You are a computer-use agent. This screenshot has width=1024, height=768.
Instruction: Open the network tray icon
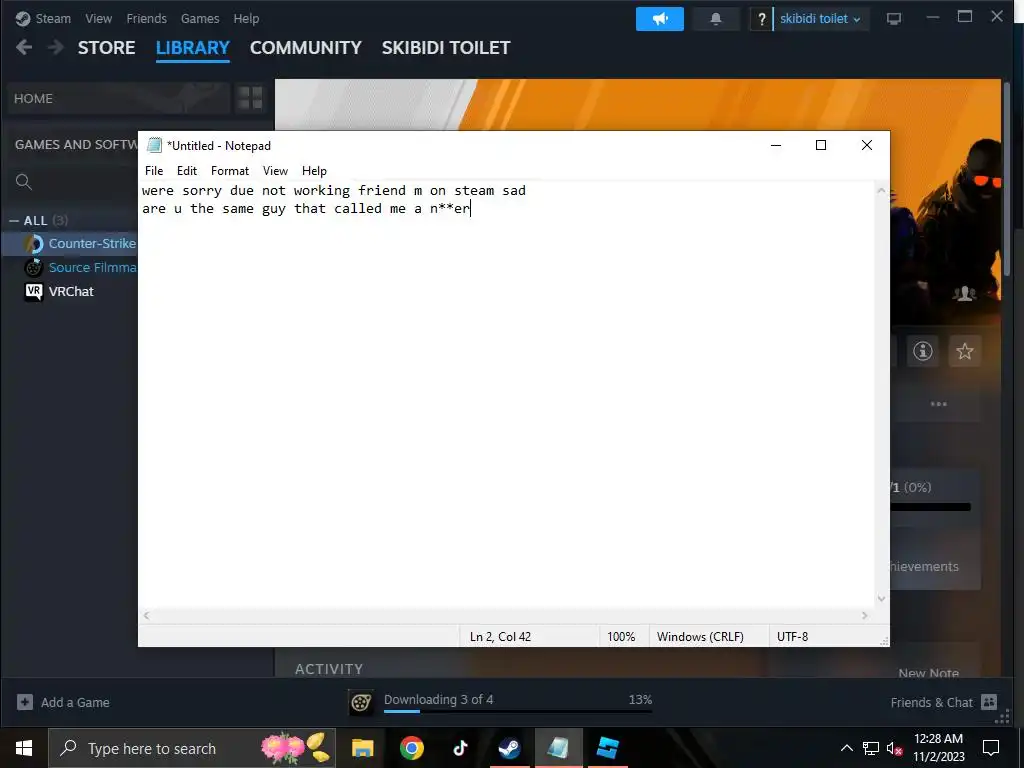pos(871,748)
